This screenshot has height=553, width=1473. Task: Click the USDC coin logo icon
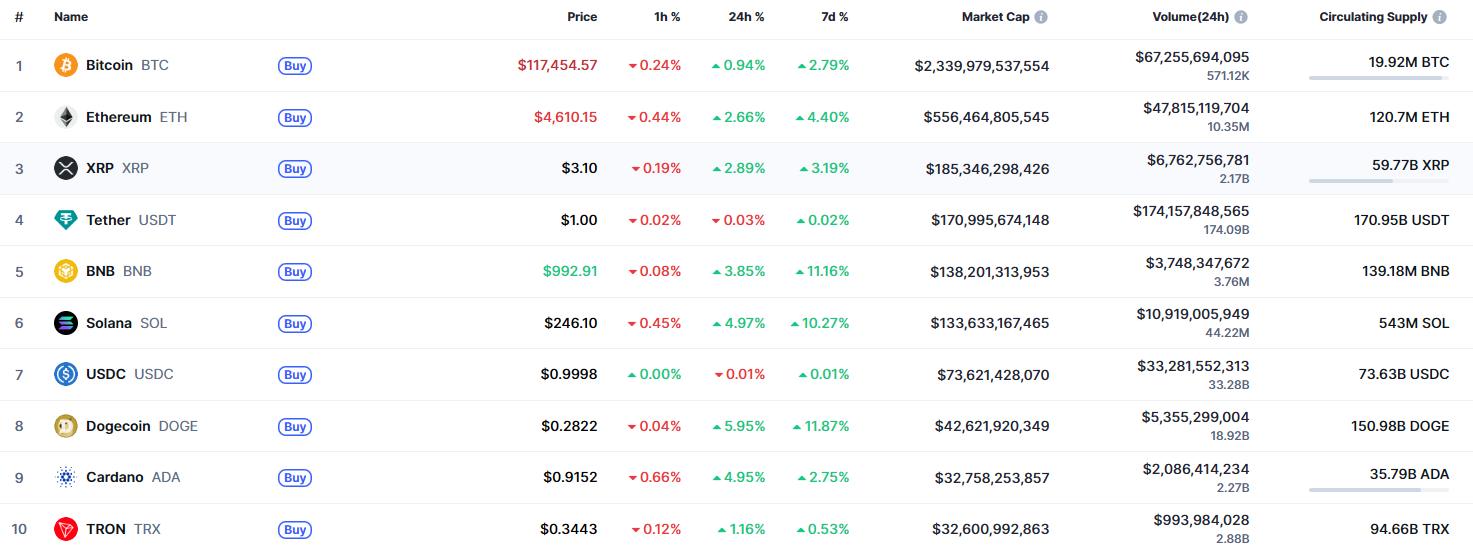(x=65, y=374)
